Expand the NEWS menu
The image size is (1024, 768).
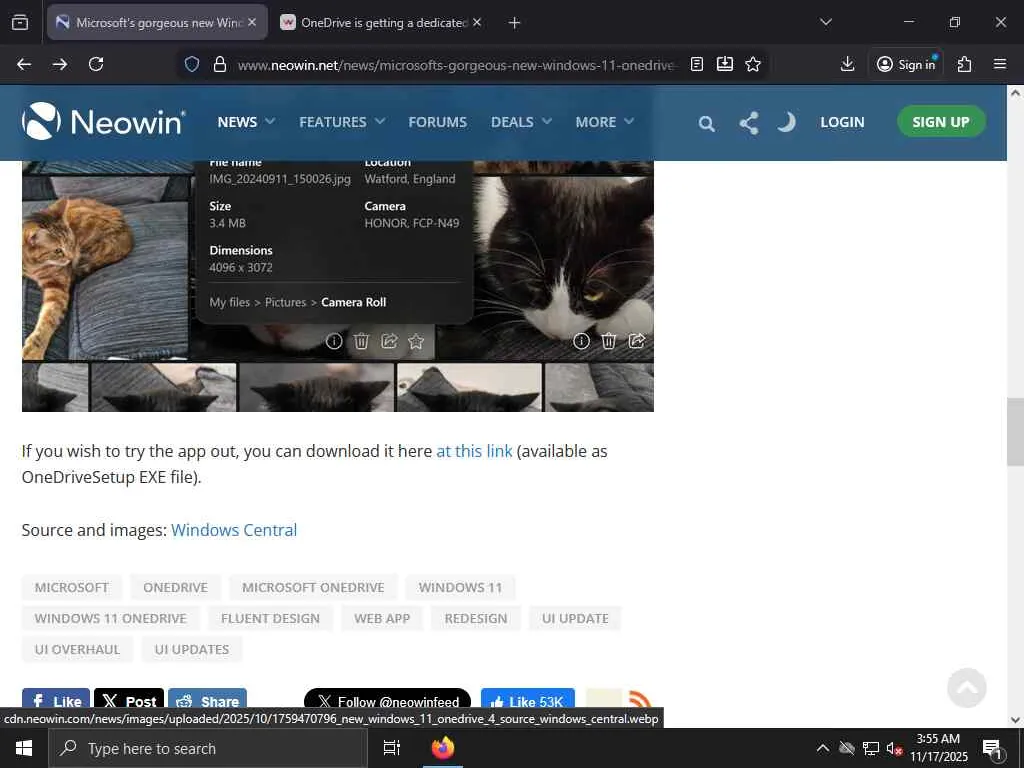tap(246, 122)
